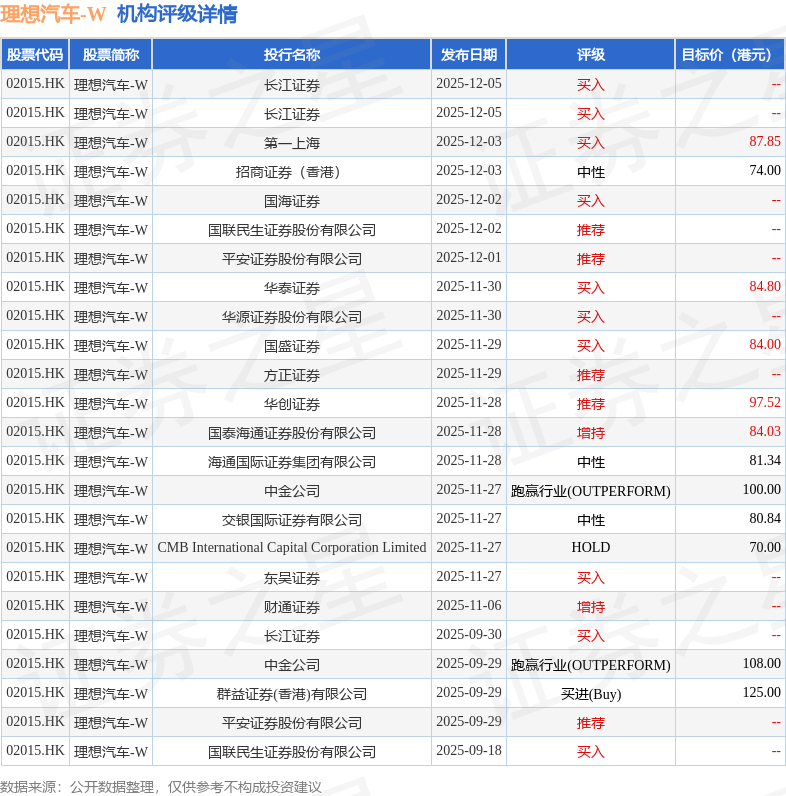Viewport: 786px width, 796px height.
Task: Select the 买进(Buy) rating cell
Action: click(590, 693)
